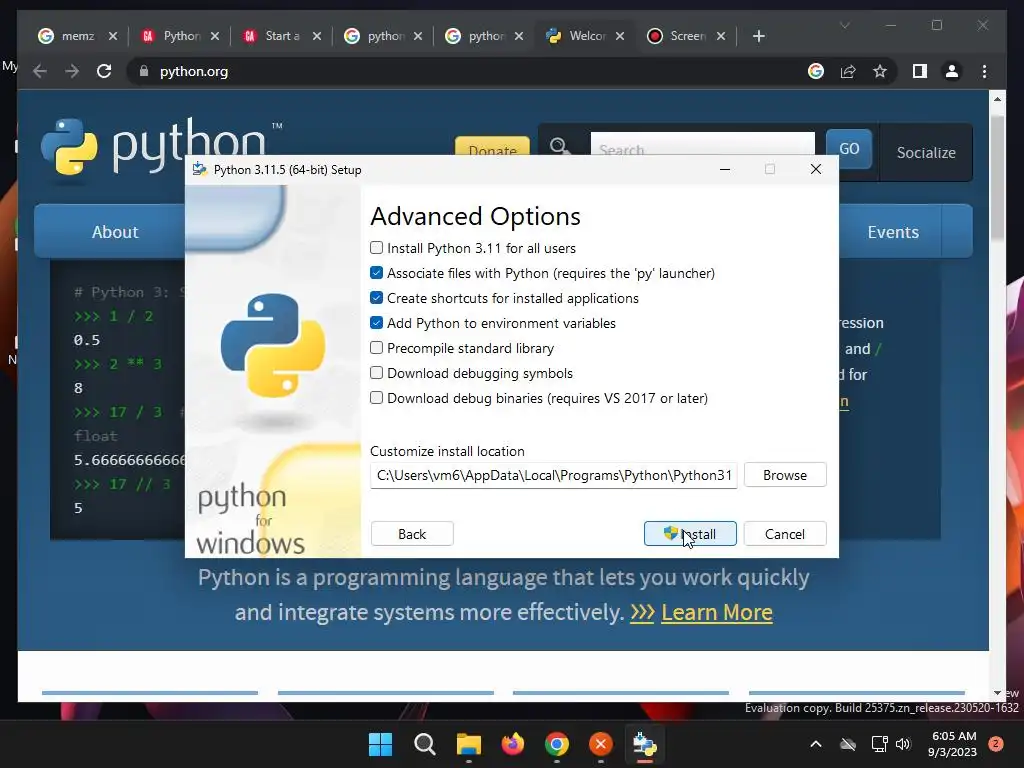Open Chrome three-dot menu
Image resolution: width=1024 pixels, height=768 pixels.
984,71
